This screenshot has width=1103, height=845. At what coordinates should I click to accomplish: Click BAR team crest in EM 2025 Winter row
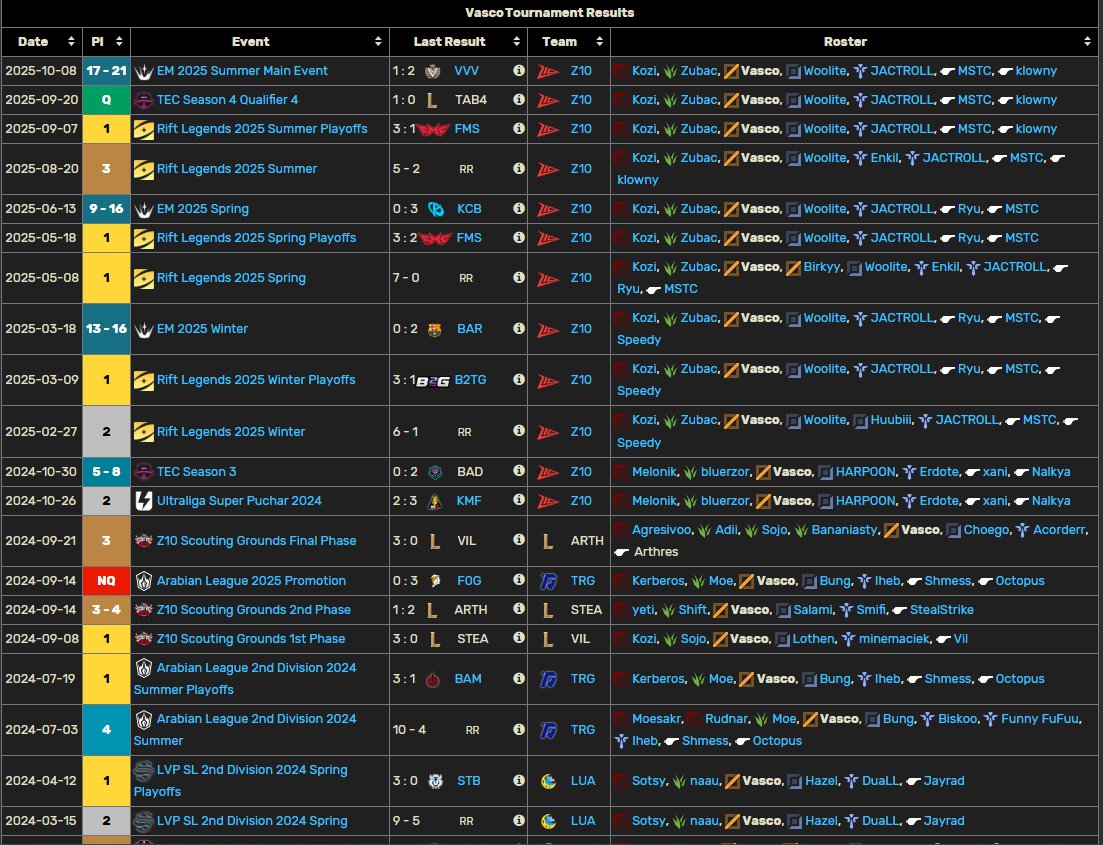tap(435, 329)
